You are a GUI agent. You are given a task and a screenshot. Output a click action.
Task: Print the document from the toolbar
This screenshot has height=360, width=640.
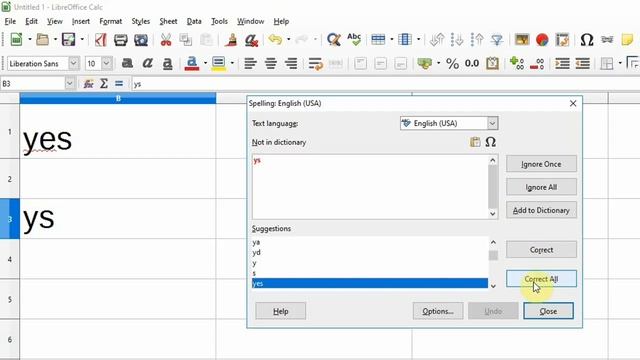[x=121, y=40]
